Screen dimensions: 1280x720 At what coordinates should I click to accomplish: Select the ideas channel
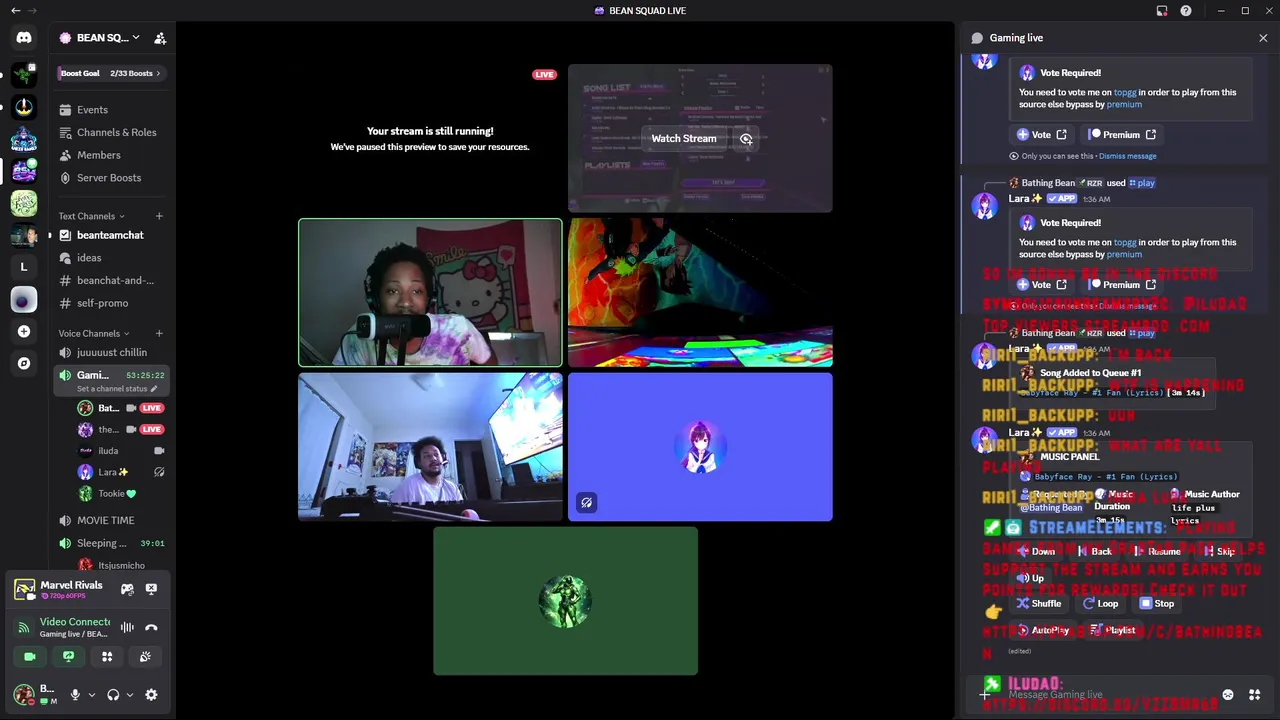pyautogui.click(x=110, y=258)
